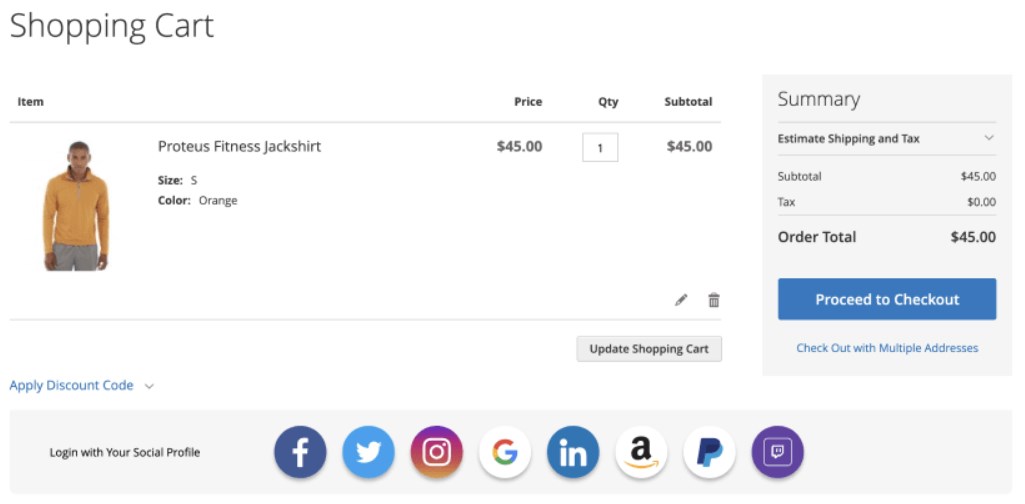Click the orange jackshirt product thumbnail

point(75,206)
